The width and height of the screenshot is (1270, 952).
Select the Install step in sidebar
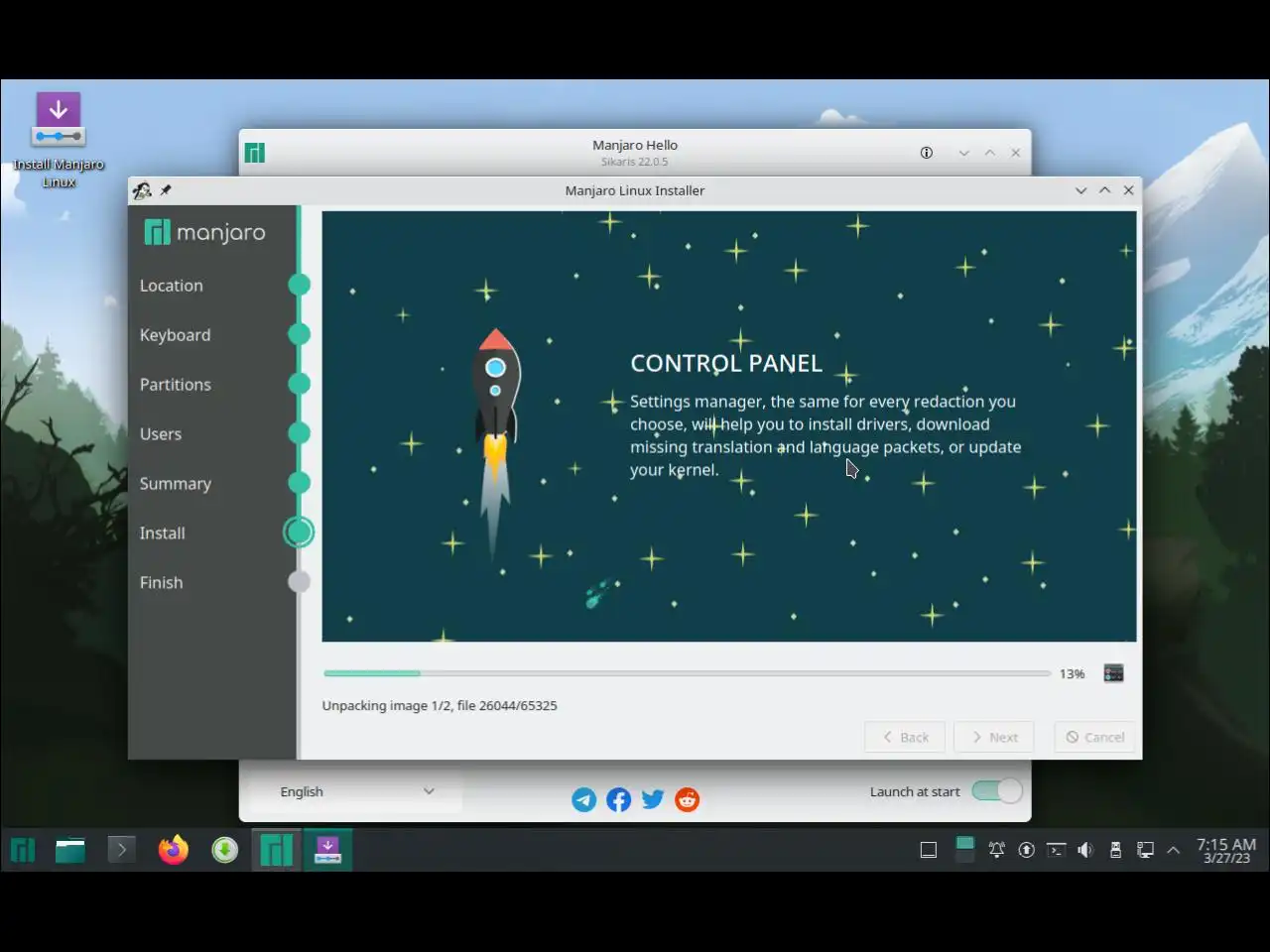(x=163, y=534)
